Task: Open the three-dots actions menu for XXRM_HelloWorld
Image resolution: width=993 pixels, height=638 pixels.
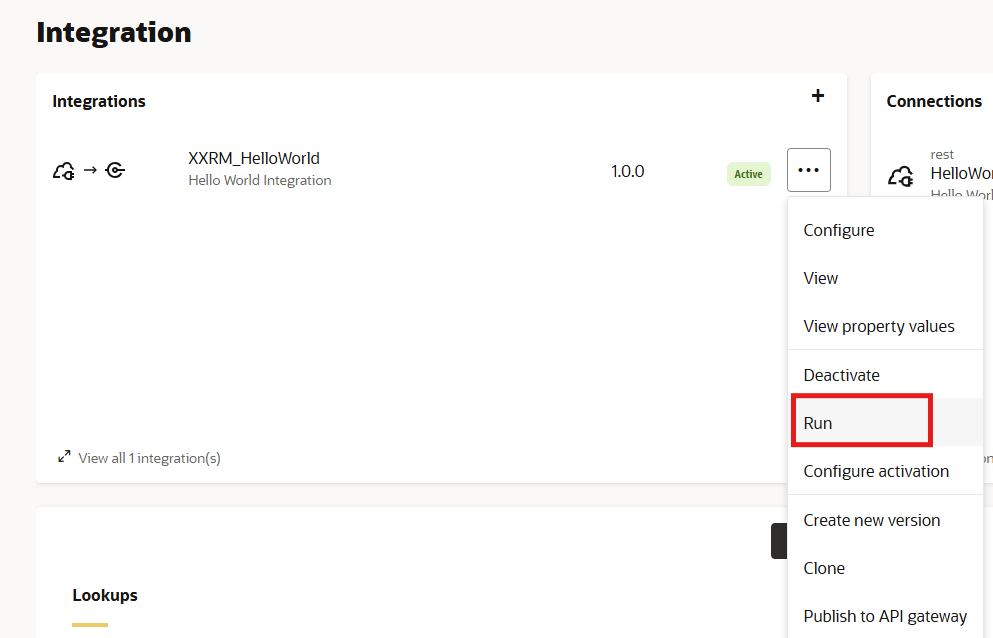Action: click(808, 170)
